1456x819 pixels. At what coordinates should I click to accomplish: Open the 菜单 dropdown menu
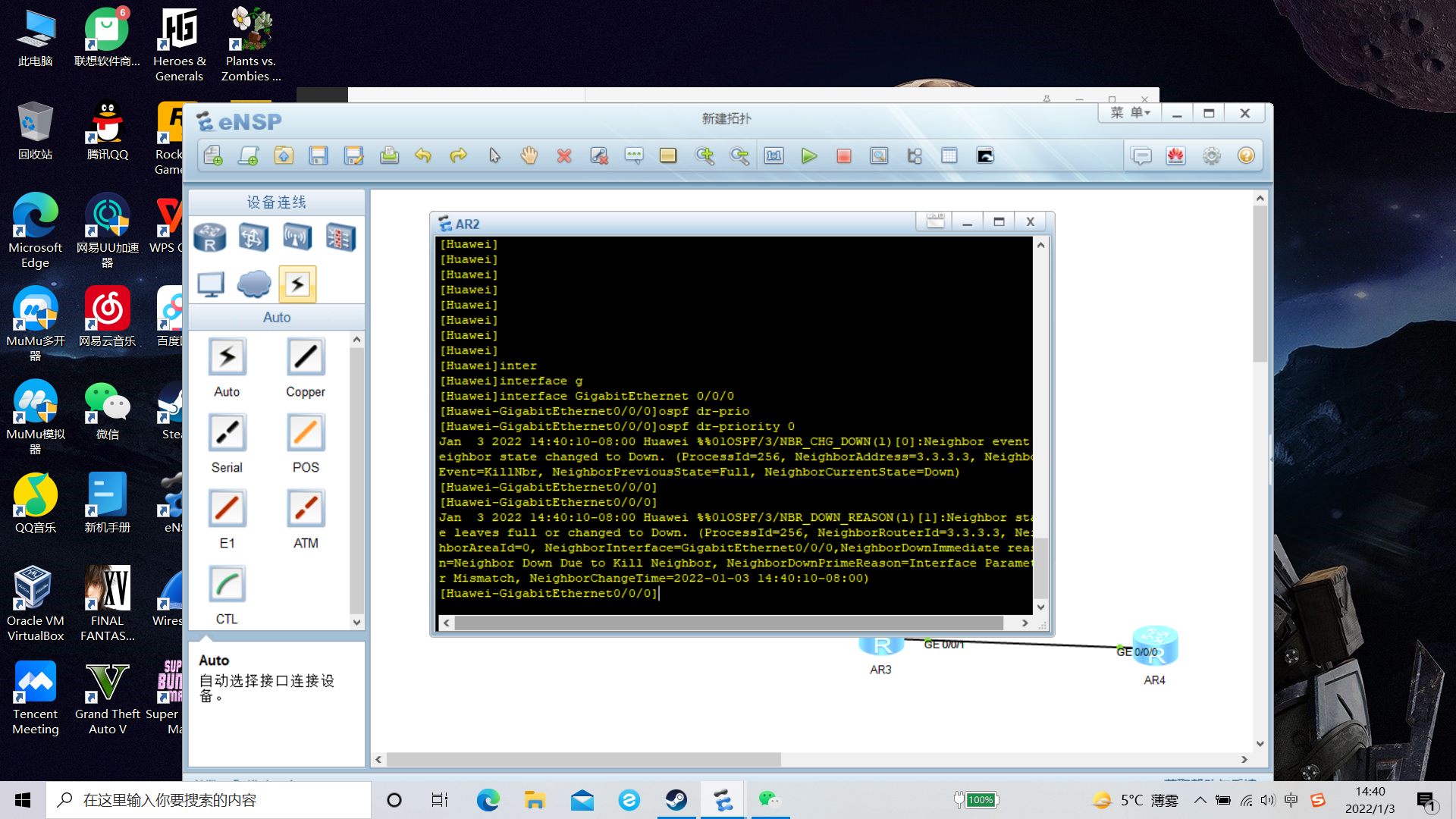(x=1131, y=113)
